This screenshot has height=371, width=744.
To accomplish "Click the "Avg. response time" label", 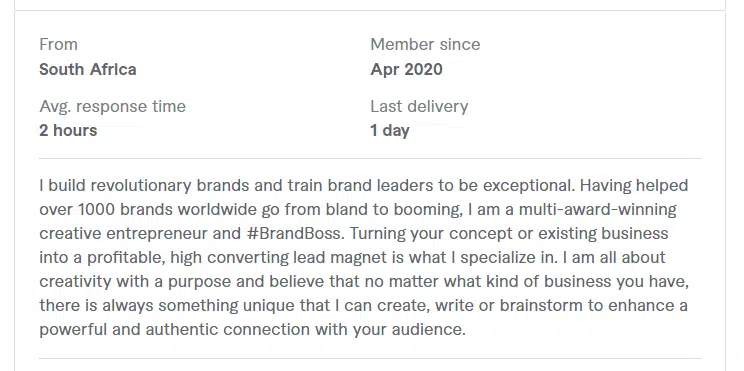I will pyautogui.click(x=112, y=107).
